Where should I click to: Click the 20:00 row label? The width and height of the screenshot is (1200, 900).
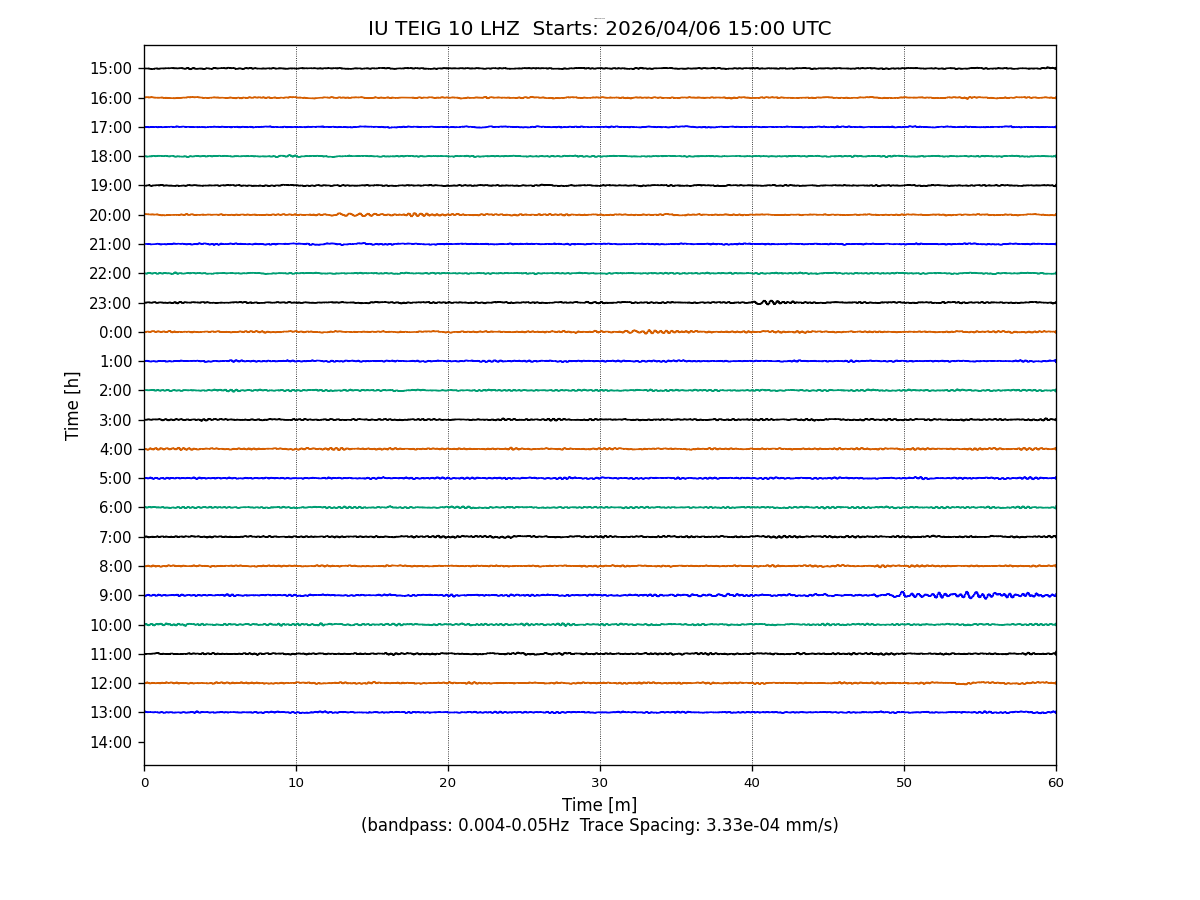pos(110,215)
